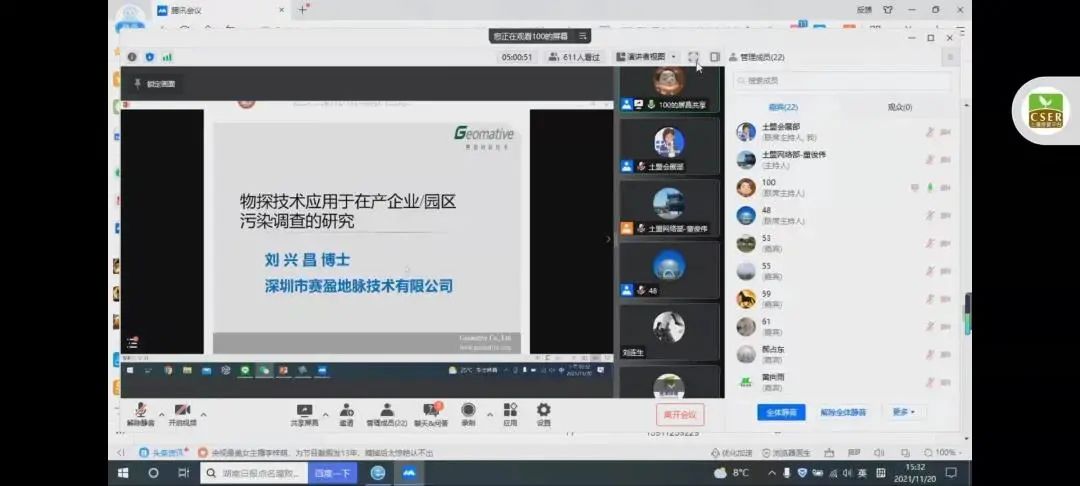Click 解除全体静音 unmute all button

click(x=843, y=412)
